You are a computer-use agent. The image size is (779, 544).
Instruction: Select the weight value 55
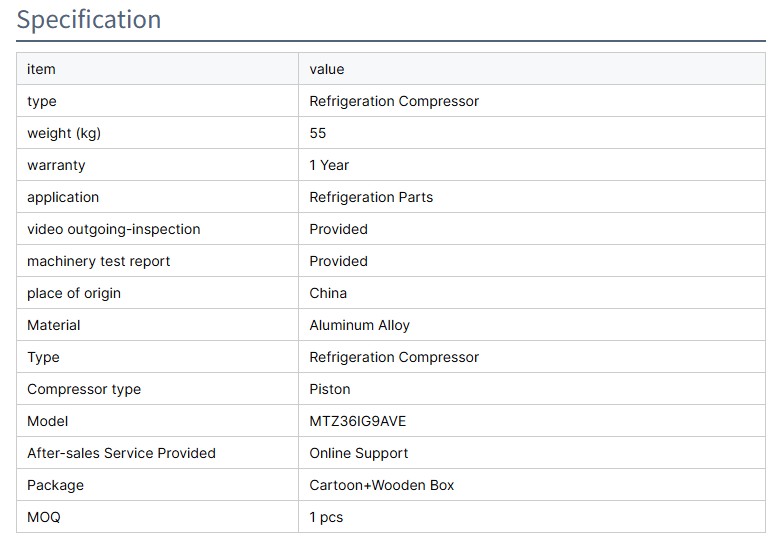[x=318, y=133]
